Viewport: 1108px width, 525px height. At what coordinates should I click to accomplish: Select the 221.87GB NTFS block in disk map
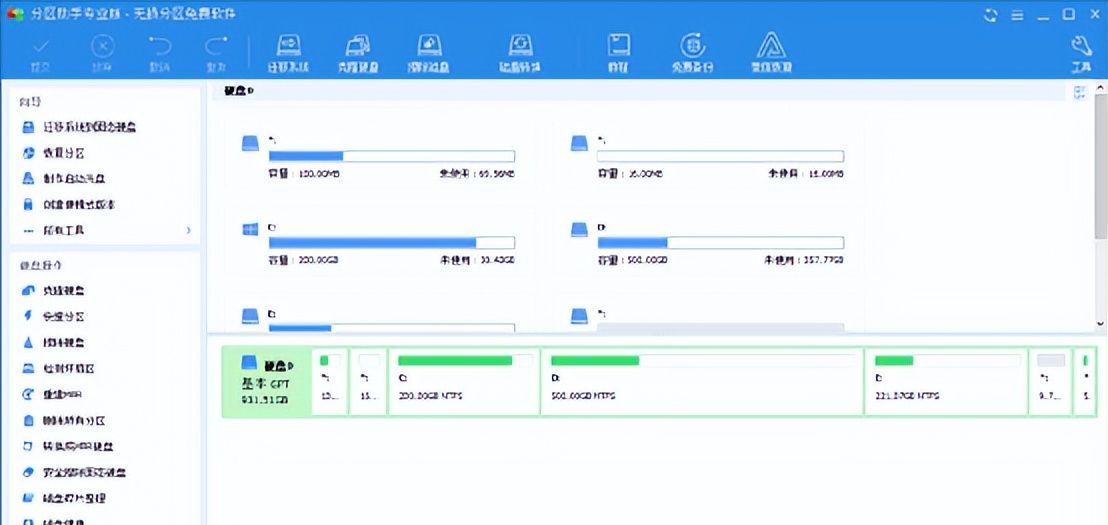tap(946, 382)
